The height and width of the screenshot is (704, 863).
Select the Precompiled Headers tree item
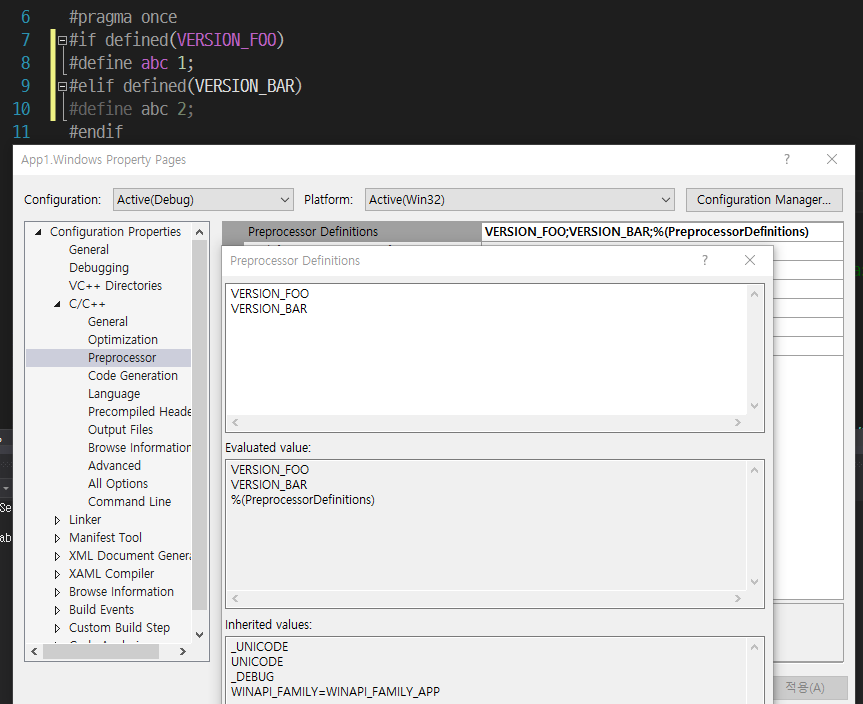[x=139, y=412]
